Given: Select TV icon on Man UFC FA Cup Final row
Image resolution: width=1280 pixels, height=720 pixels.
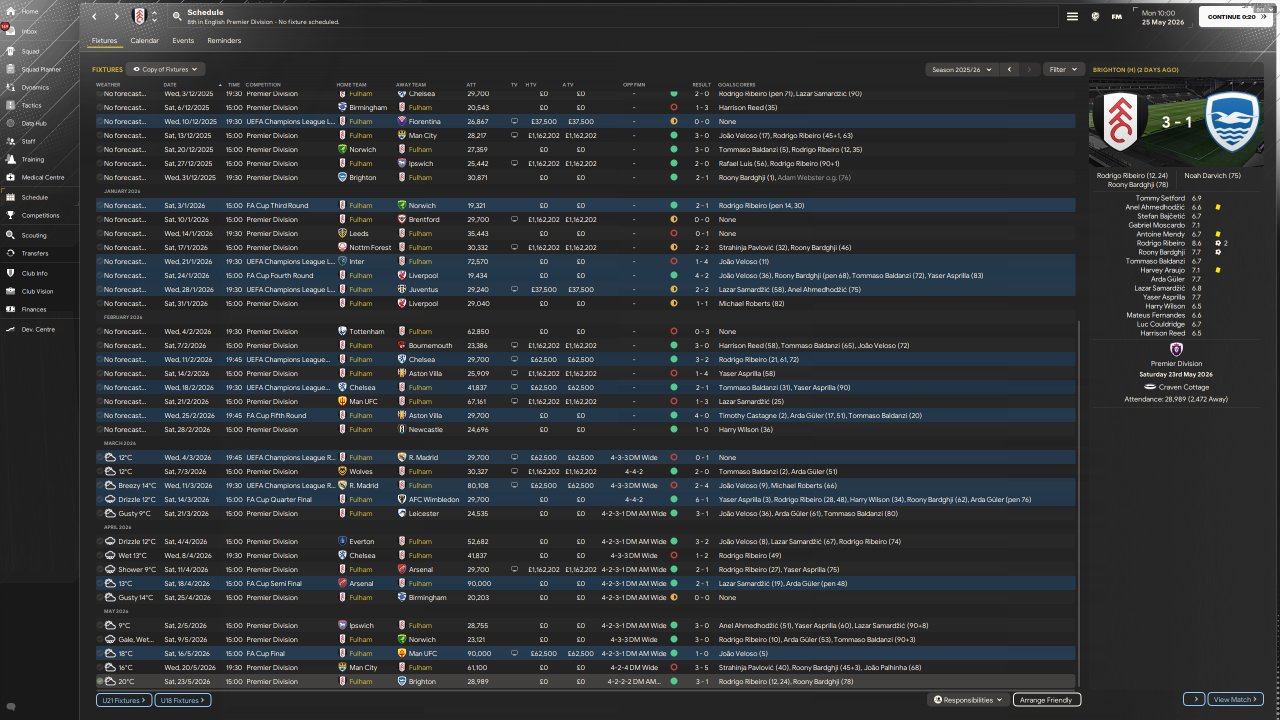Looking at the screenshot, I should point(514,654).
